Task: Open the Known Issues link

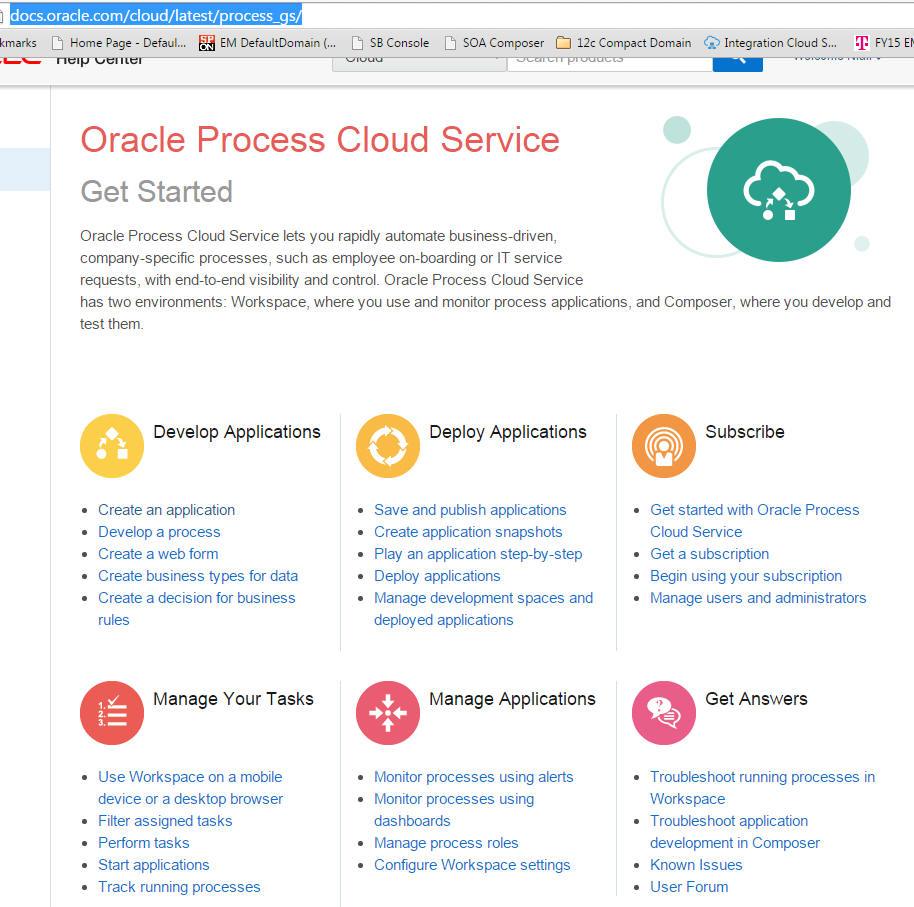Action: 696,865
